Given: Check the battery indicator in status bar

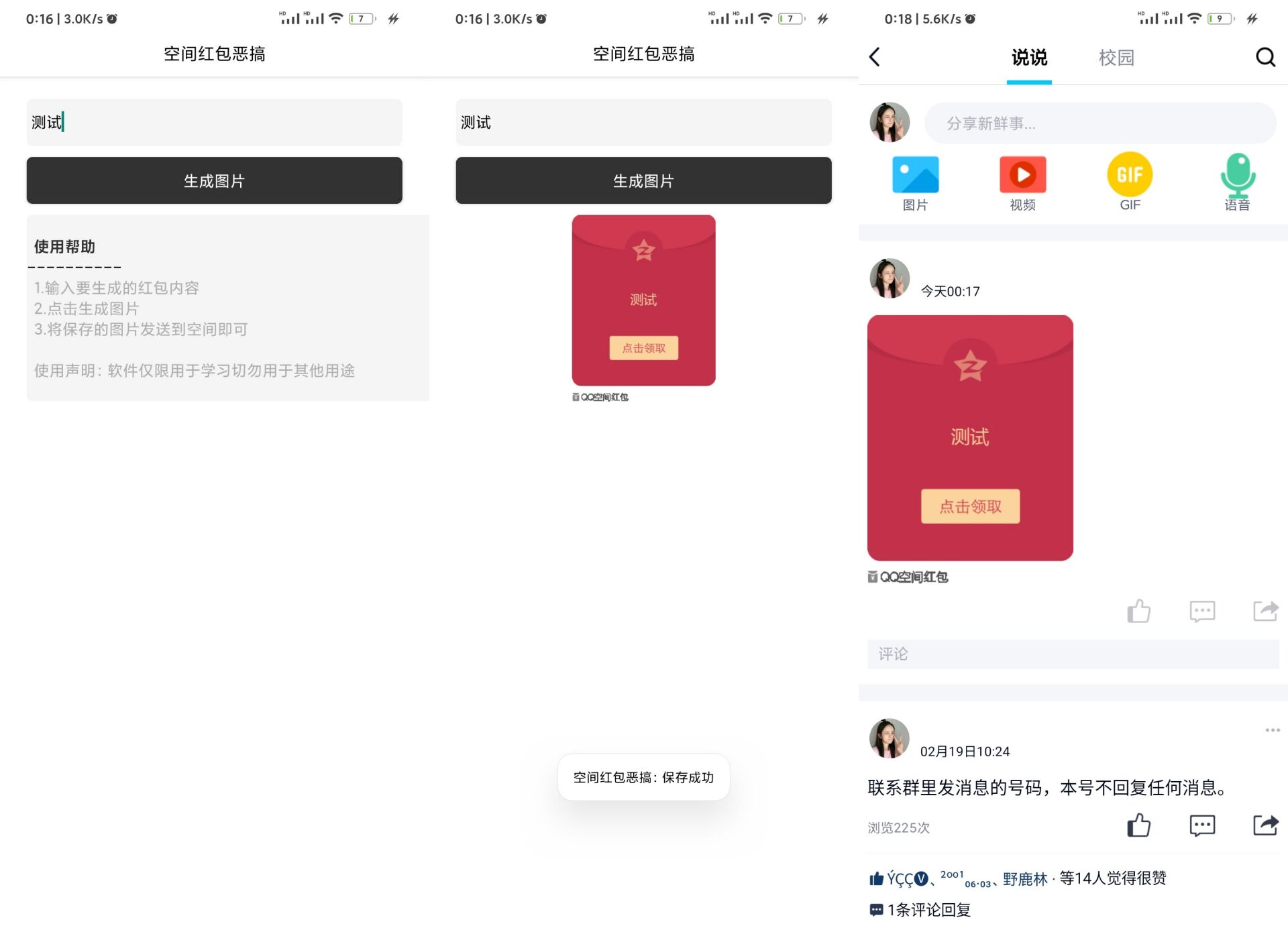Looking at the screenshot, I should click(x=1221, y=19).
